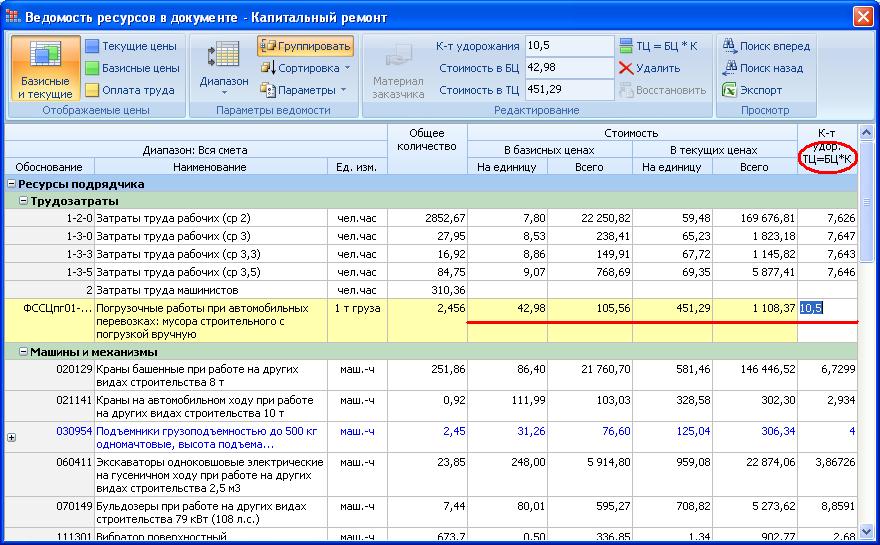Collapse the 'Машины и механизмы' group

click(24, 352)
